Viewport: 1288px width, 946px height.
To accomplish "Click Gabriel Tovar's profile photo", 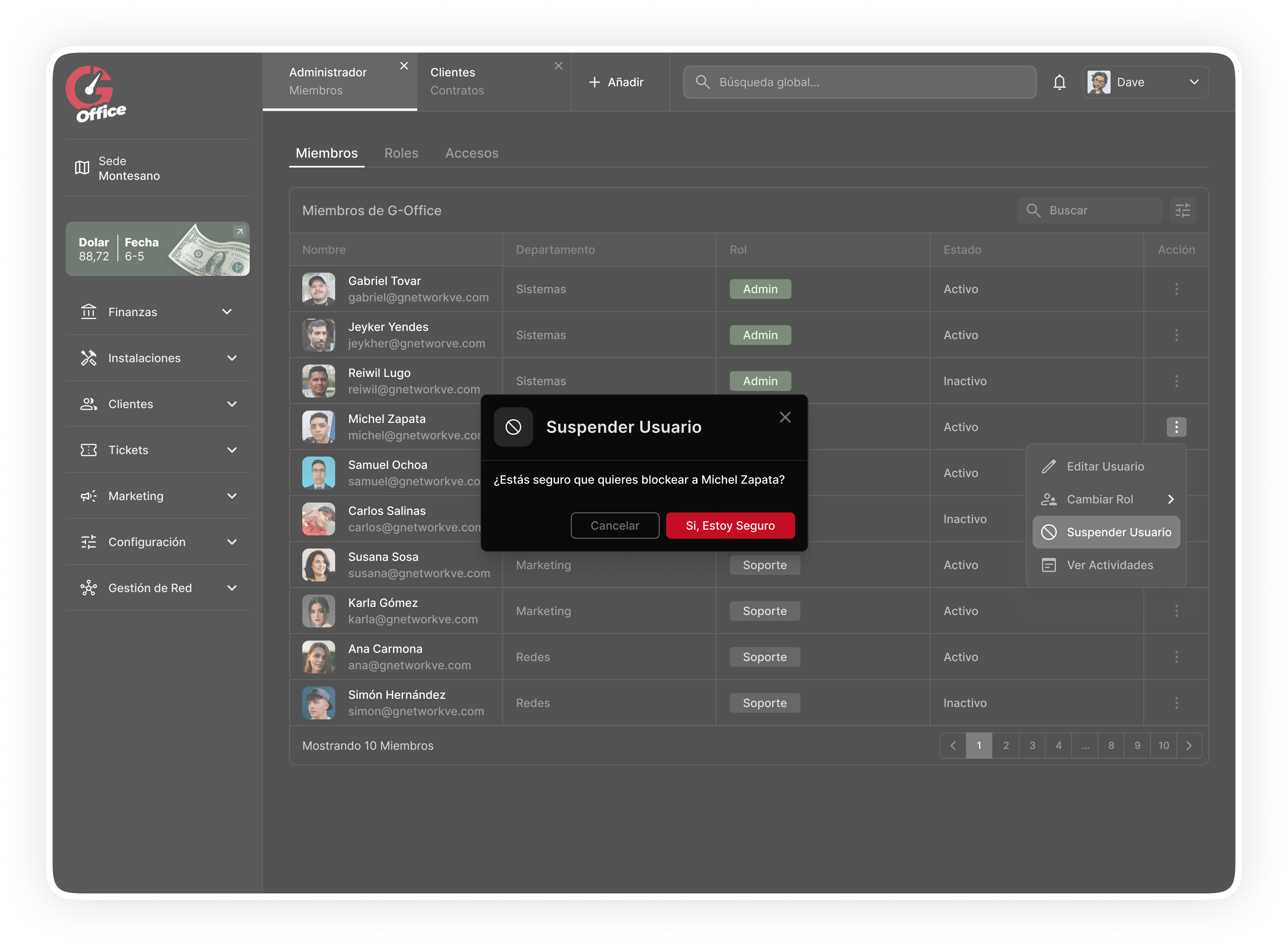I will [318, 289].
